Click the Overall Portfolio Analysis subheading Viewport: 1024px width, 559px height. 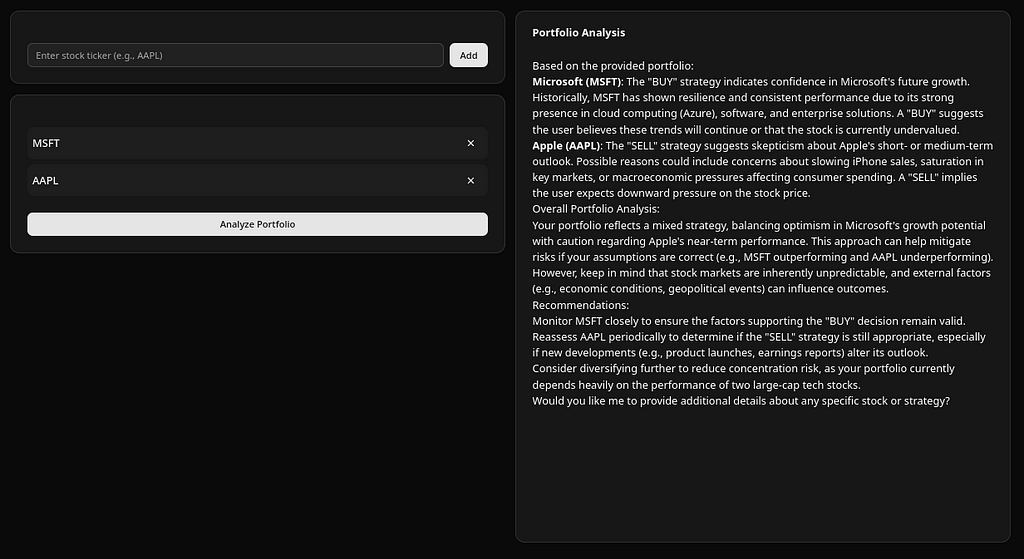click(x=596, y=209)
